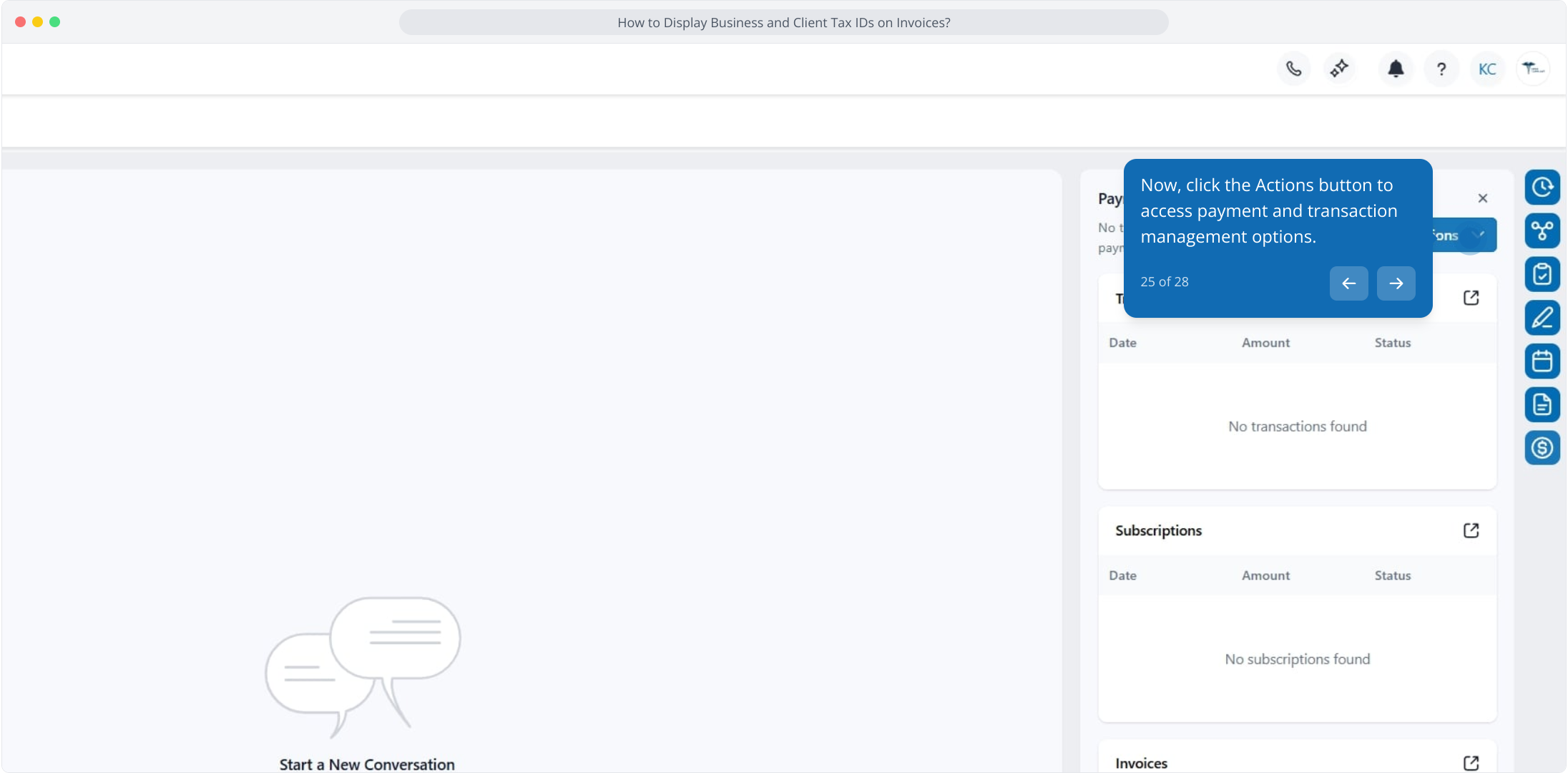Open the documents sidebar icon
The height and width of the screenshot is (773, 1568).
1542,405
